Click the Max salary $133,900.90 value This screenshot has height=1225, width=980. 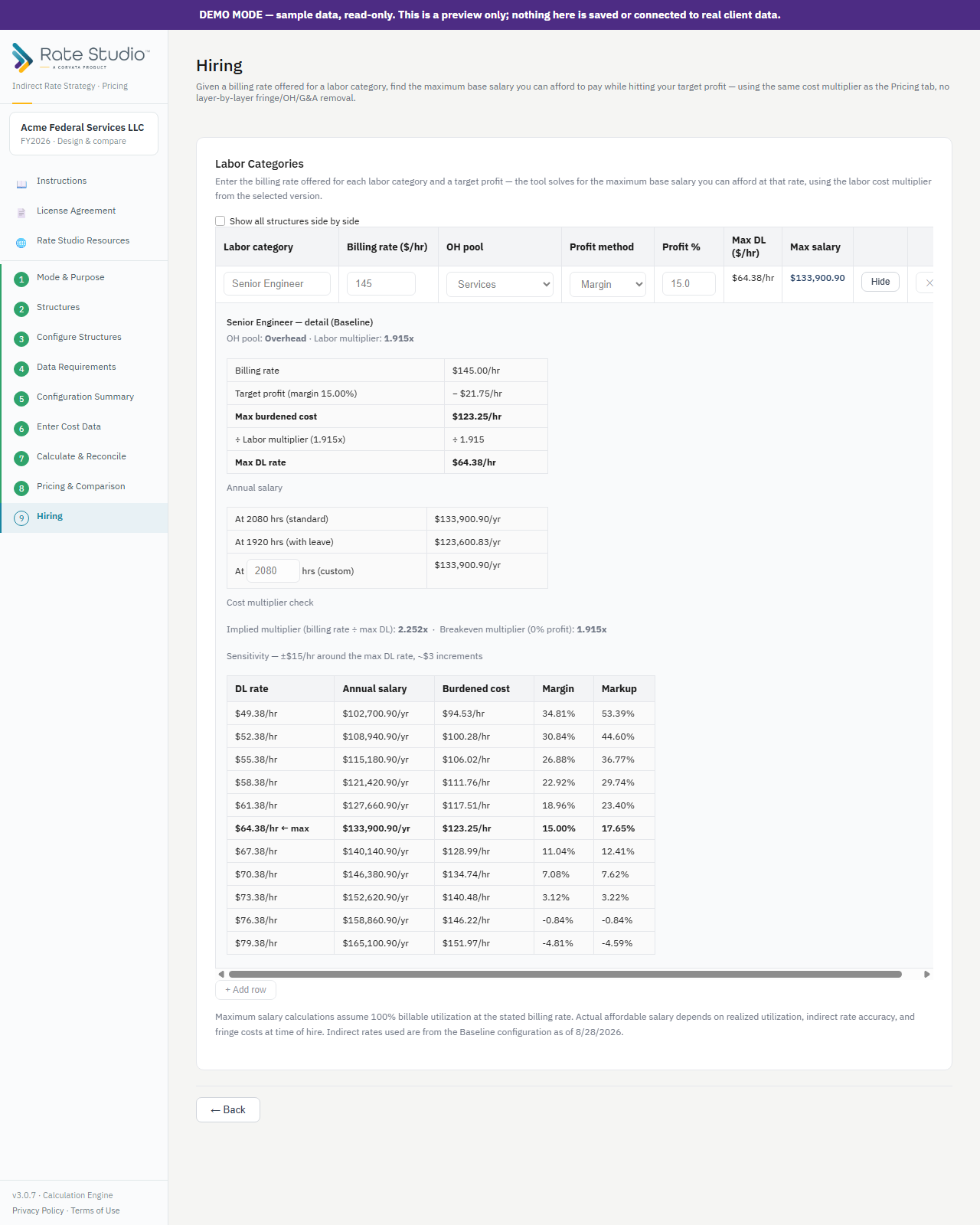[818, 278]
